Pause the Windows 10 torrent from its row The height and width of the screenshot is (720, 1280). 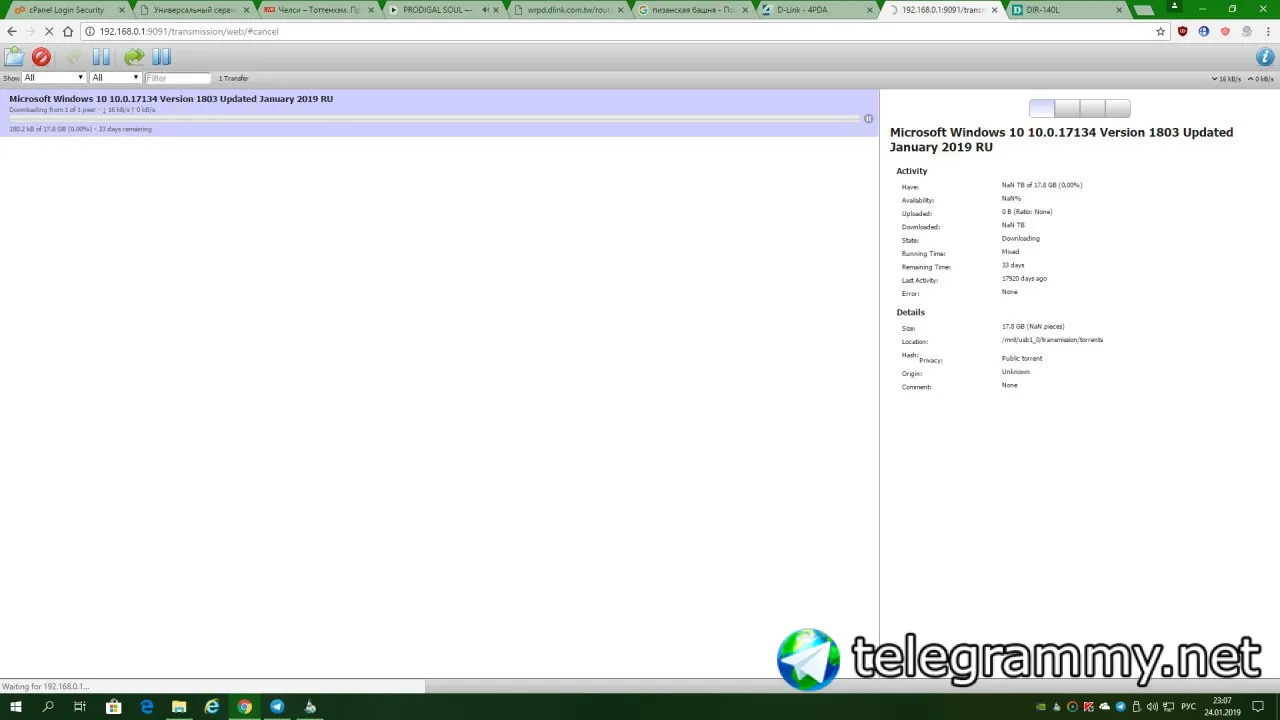(x=868, y=118)
